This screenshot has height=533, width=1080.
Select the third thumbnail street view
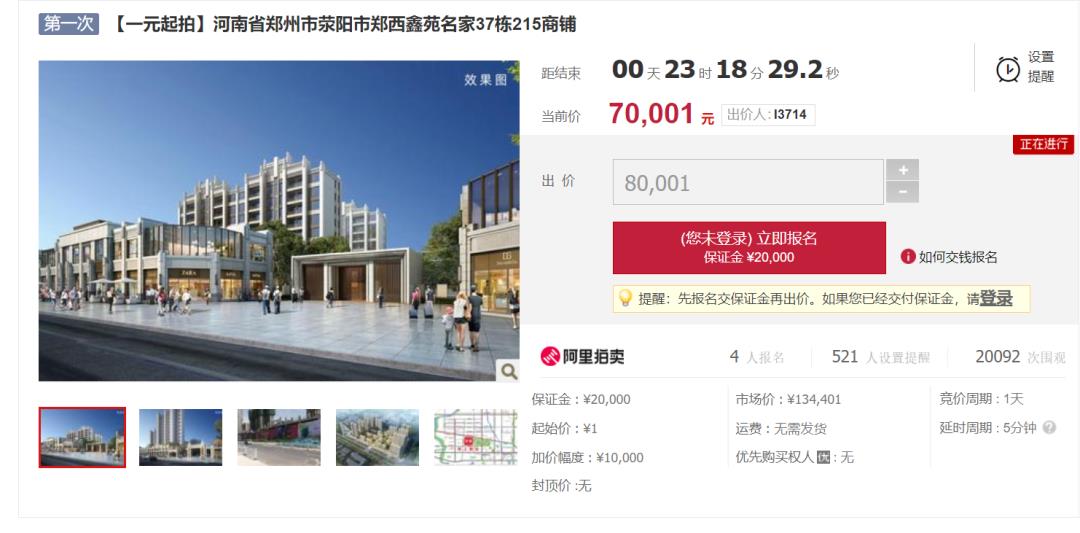(x=279, y=437)
